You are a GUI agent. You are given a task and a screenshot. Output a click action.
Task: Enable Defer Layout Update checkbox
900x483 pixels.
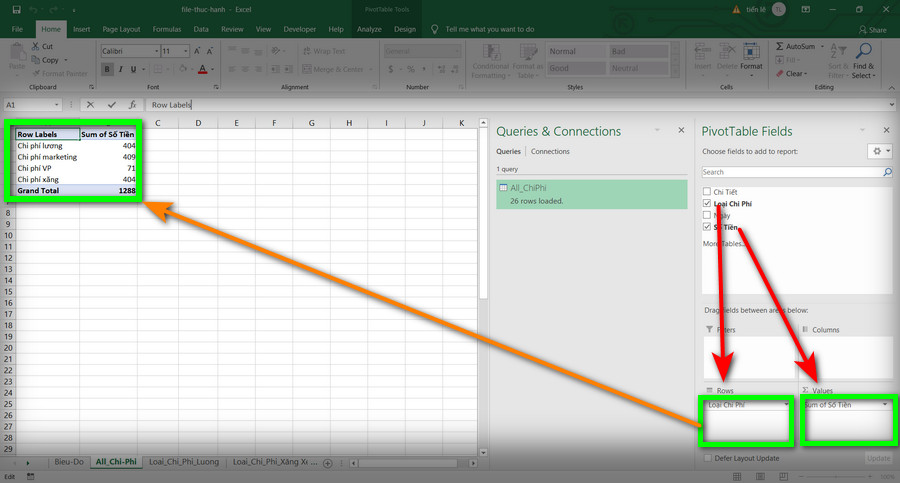(707, 458)
